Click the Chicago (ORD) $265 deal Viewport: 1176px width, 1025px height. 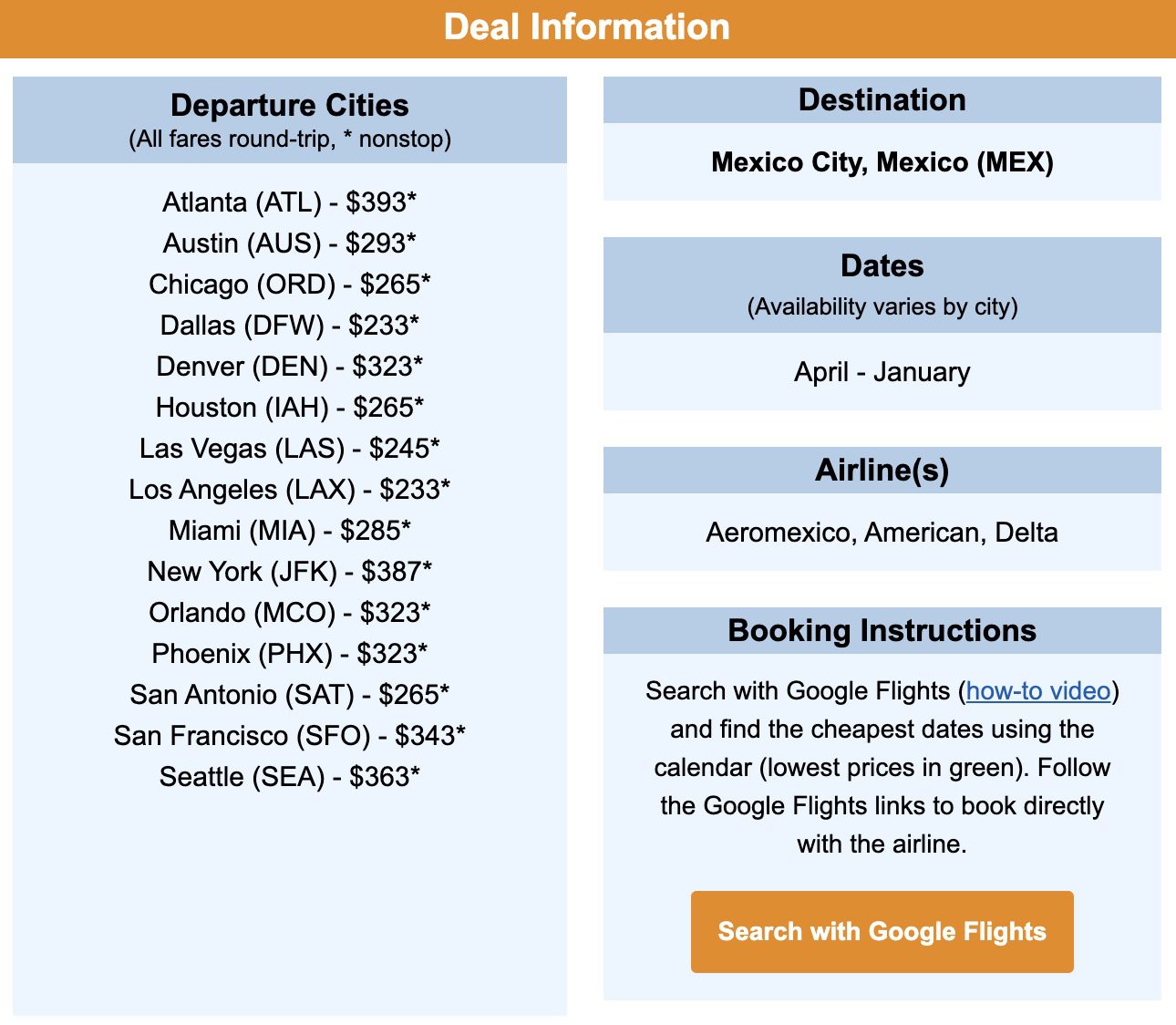[291, 284]
